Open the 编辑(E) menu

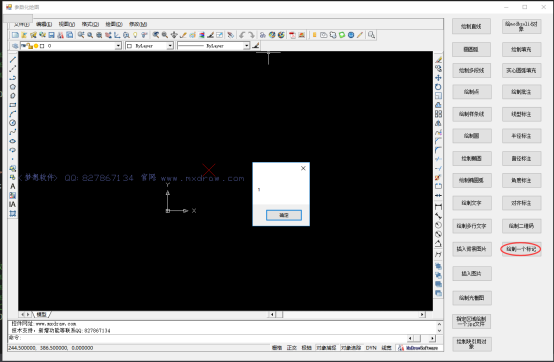pyautogui.click(x=44, y=24)
